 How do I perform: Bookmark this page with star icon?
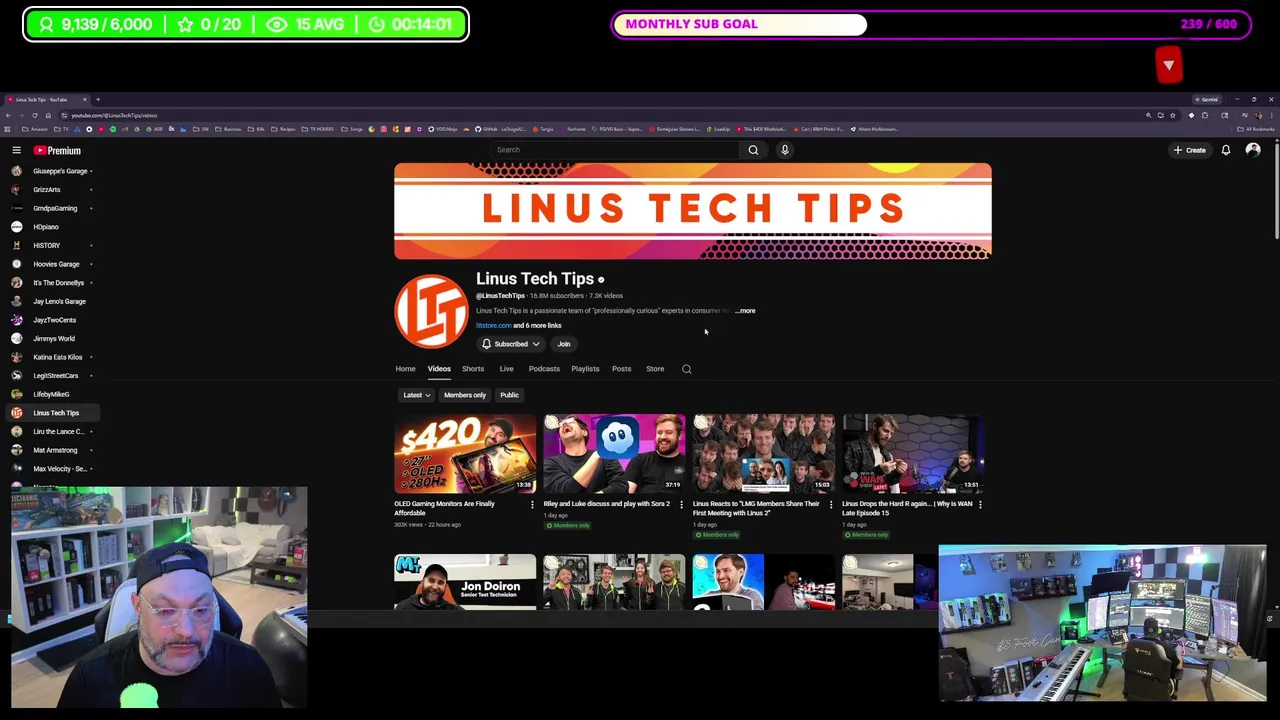(1173, 115)
